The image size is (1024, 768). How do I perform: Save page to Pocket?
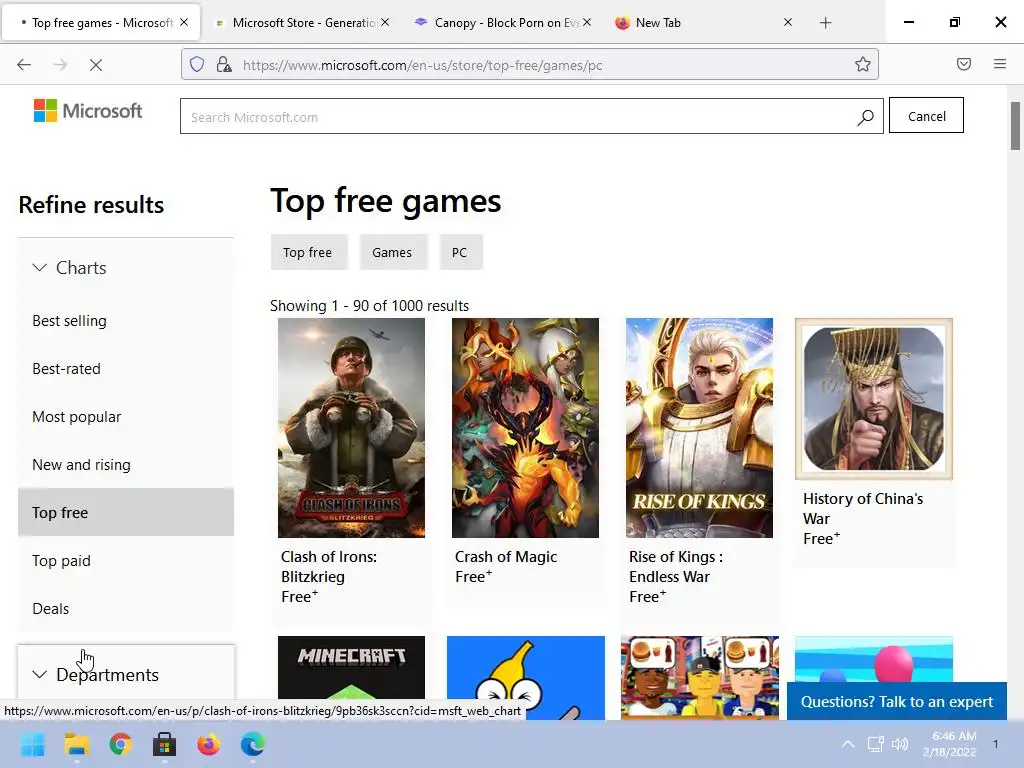[x=963, y=64]
